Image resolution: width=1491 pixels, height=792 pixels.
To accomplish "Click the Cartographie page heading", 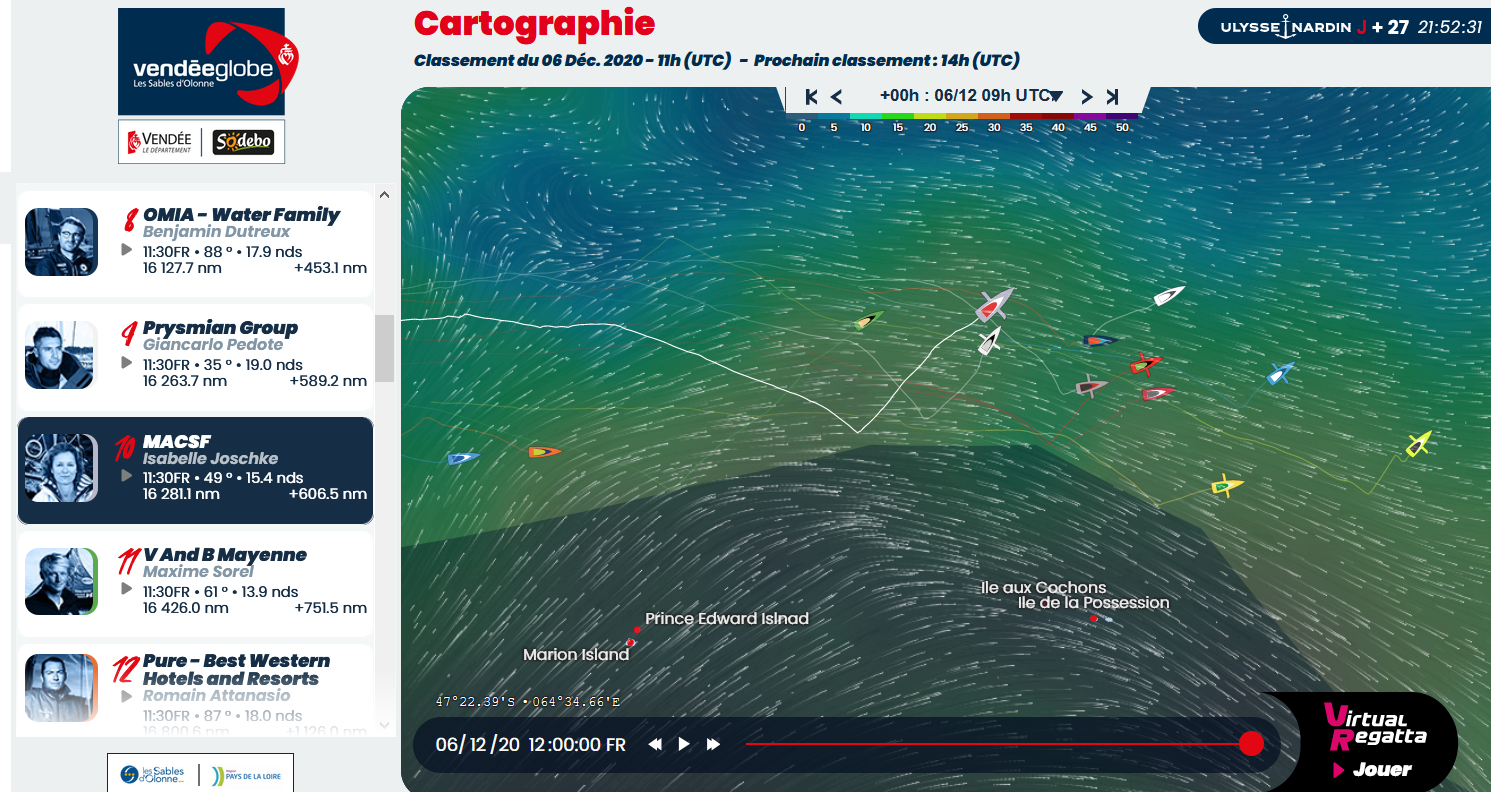I will point(535,23).
